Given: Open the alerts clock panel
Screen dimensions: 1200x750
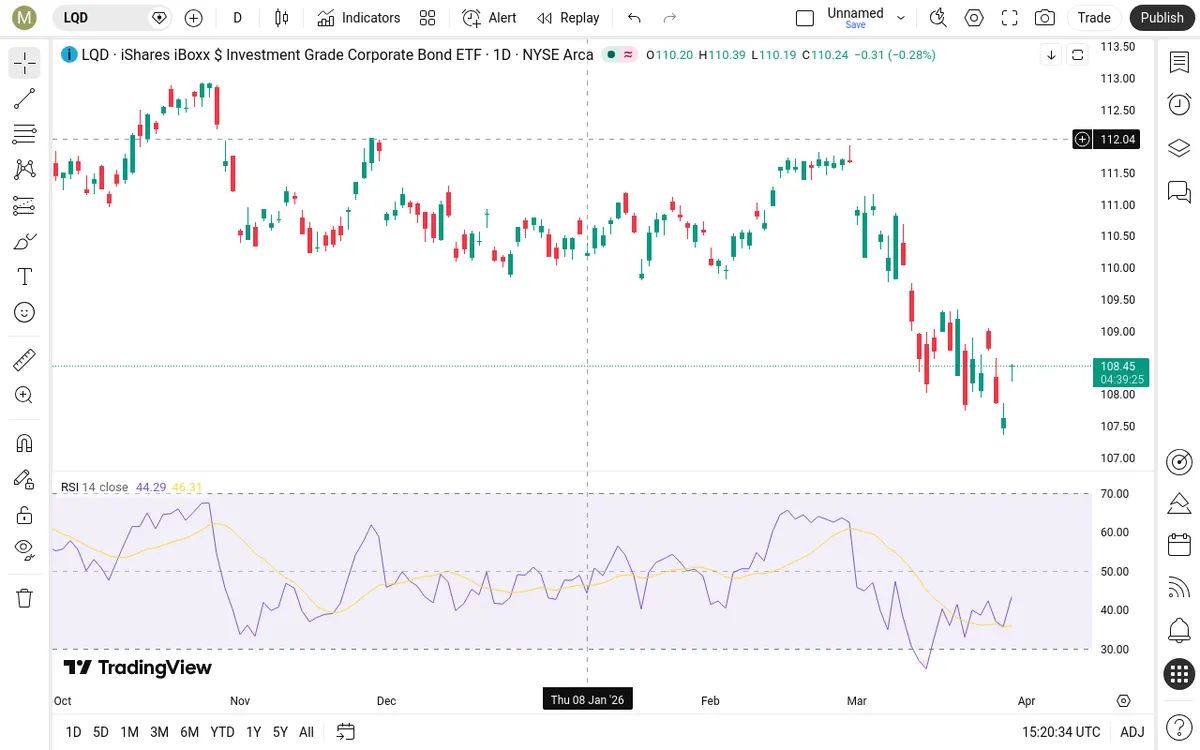Looking at the screenshot, I should 1179,104.
